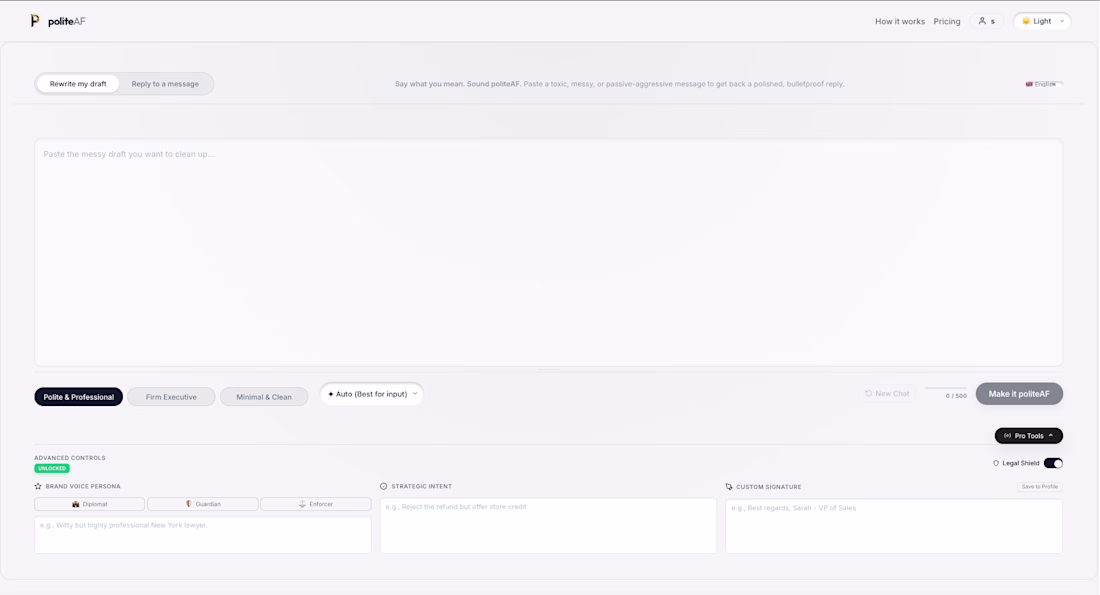Open the Pricing page
The width and height of the screenshot is (1100, 595).
946,22
